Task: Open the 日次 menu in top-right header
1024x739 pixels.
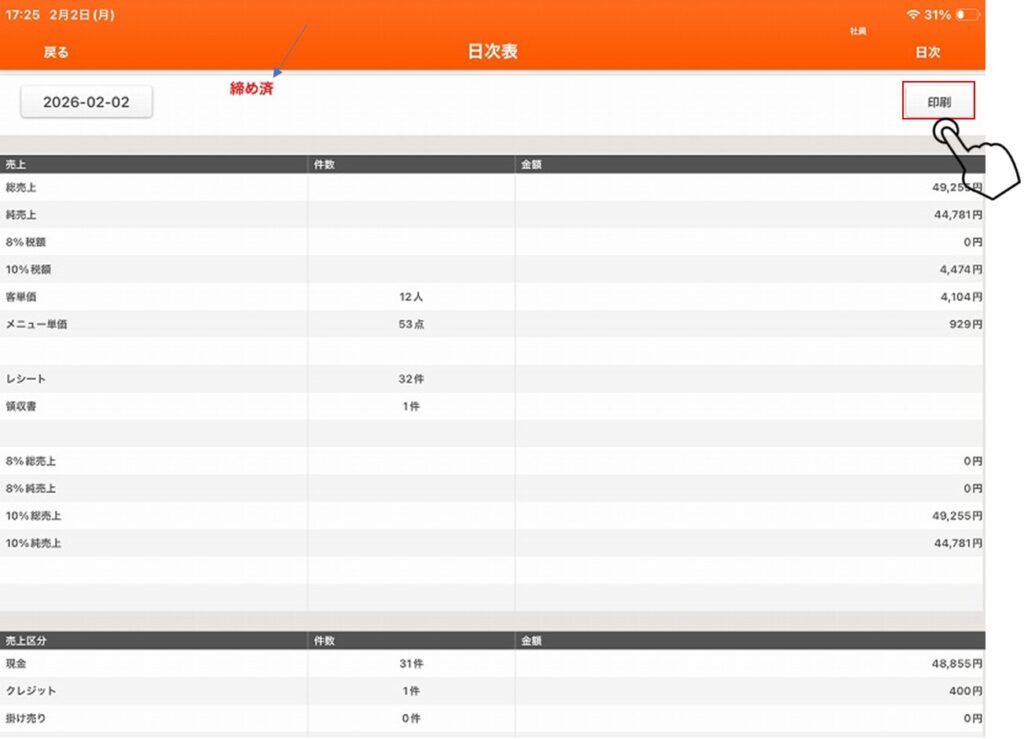Action: 927,52
